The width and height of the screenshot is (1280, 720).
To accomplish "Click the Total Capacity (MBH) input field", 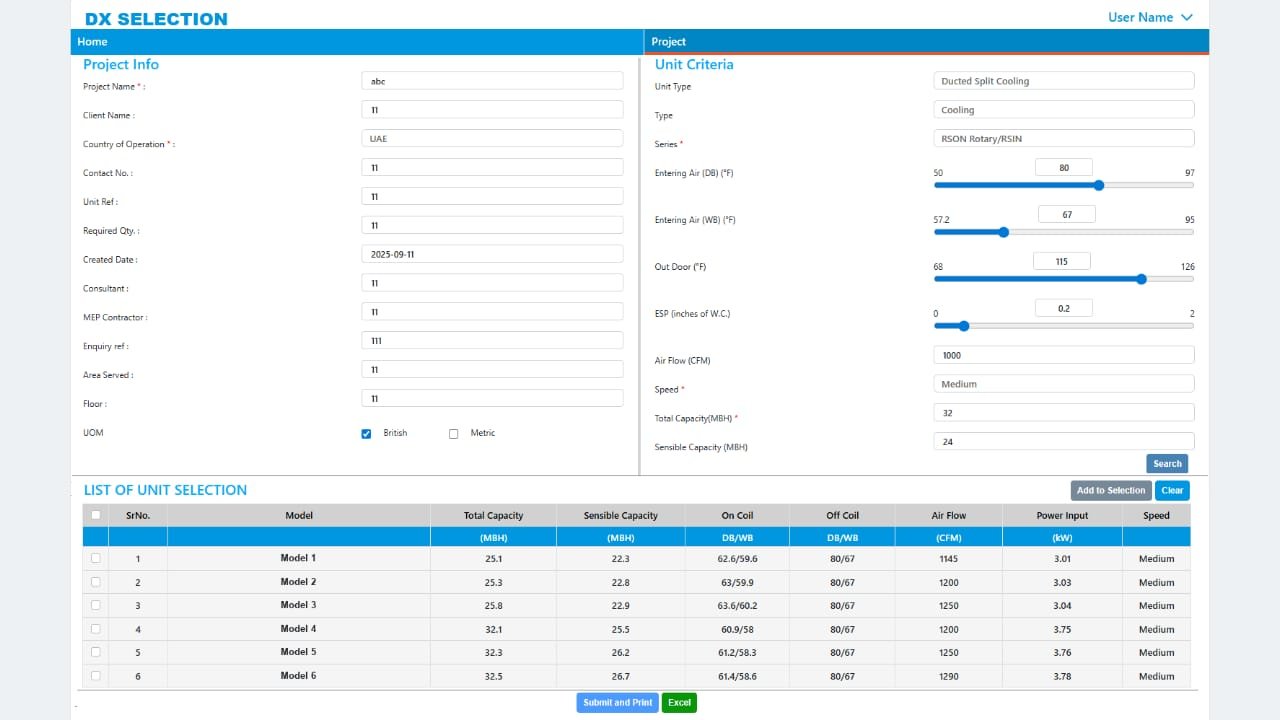I will (1064, 413).
